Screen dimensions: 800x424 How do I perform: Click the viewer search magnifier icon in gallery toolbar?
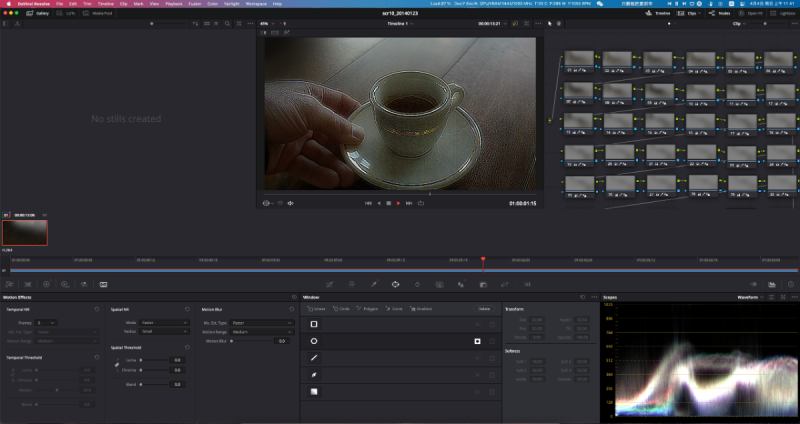pos(228,23)
